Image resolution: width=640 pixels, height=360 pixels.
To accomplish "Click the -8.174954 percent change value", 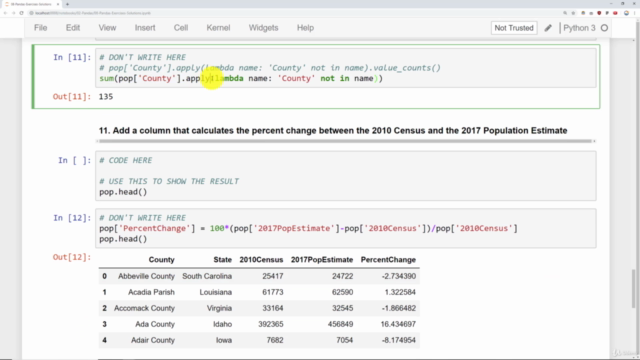I will point(398,340).
